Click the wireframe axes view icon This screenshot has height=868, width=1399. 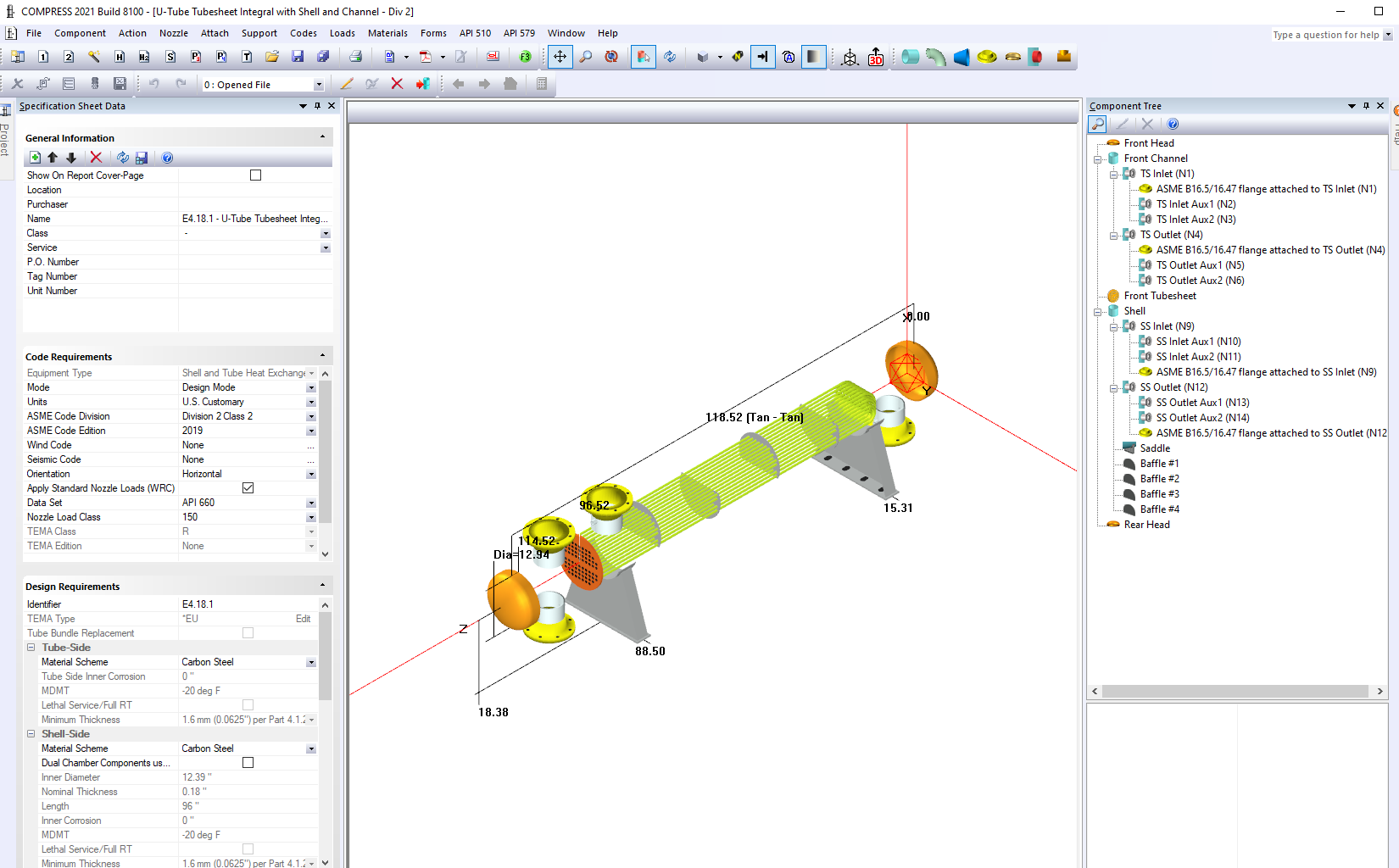pos(850,57)
